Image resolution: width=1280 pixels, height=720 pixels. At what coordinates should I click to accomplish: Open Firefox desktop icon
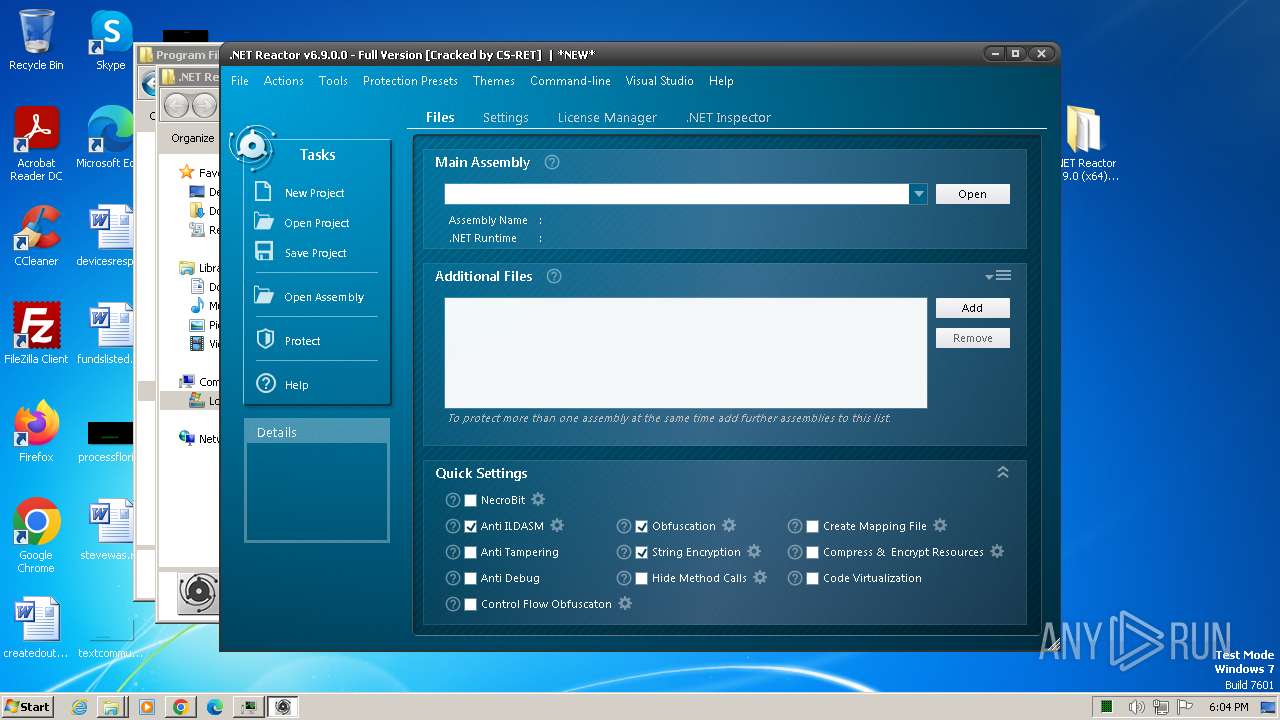click(36, 432)
